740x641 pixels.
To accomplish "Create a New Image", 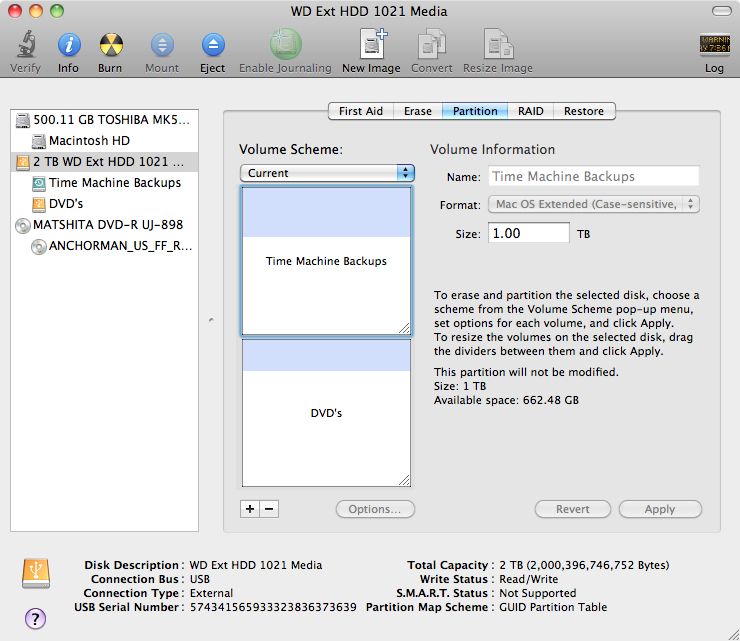I will pyautogui.click(x=373, y=43).
